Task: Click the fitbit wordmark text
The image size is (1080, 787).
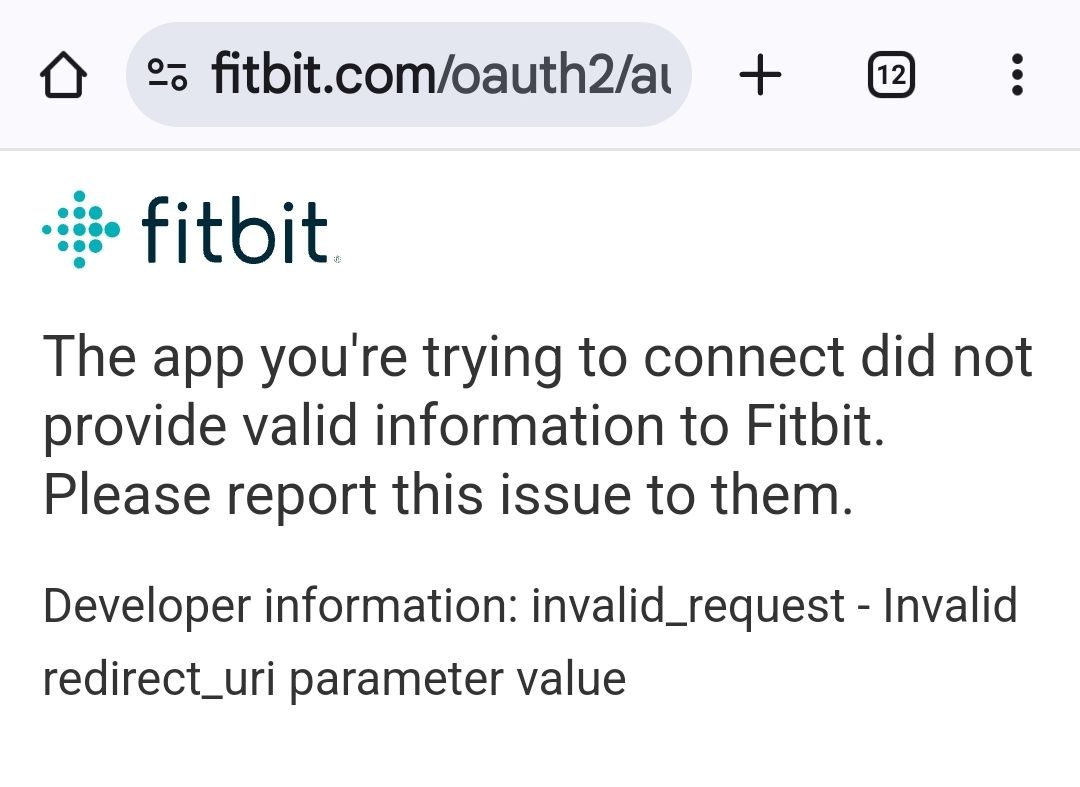Action: tap(234, 230)
